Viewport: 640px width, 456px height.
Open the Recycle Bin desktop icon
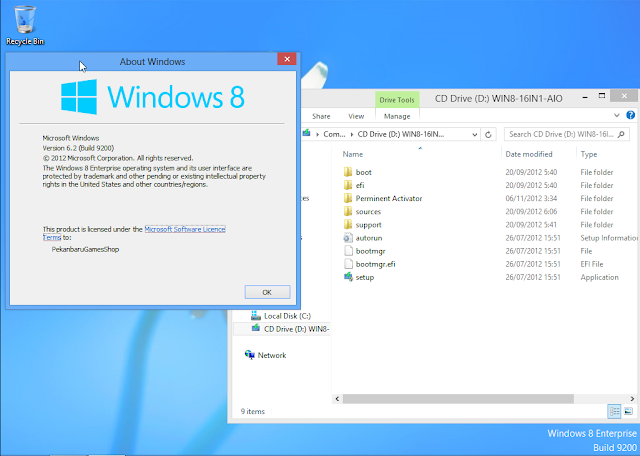pyautogui.click(x=25, y=25)
